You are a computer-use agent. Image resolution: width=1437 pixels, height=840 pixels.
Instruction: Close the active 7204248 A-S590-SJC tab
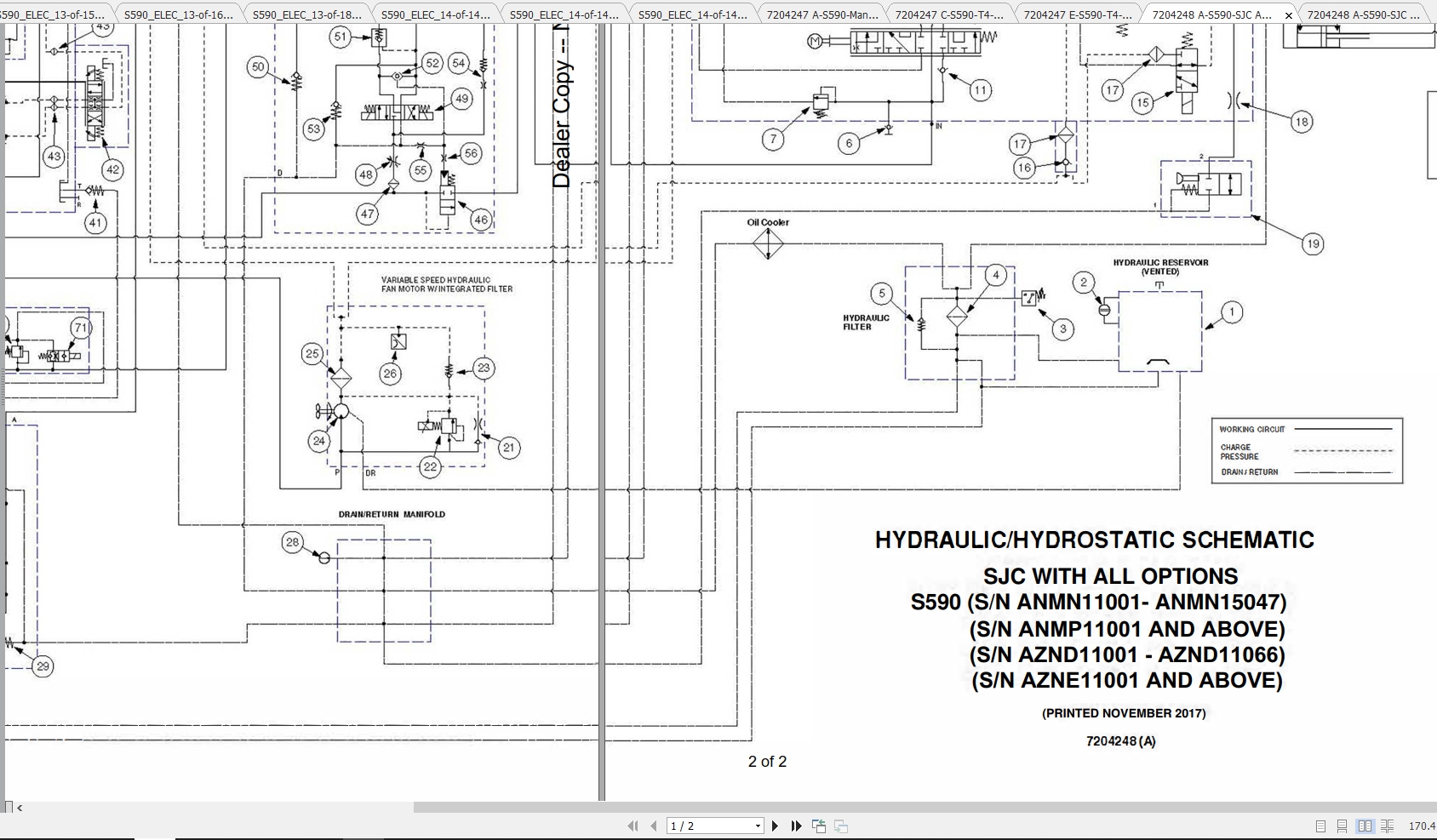coord(1288,14)
